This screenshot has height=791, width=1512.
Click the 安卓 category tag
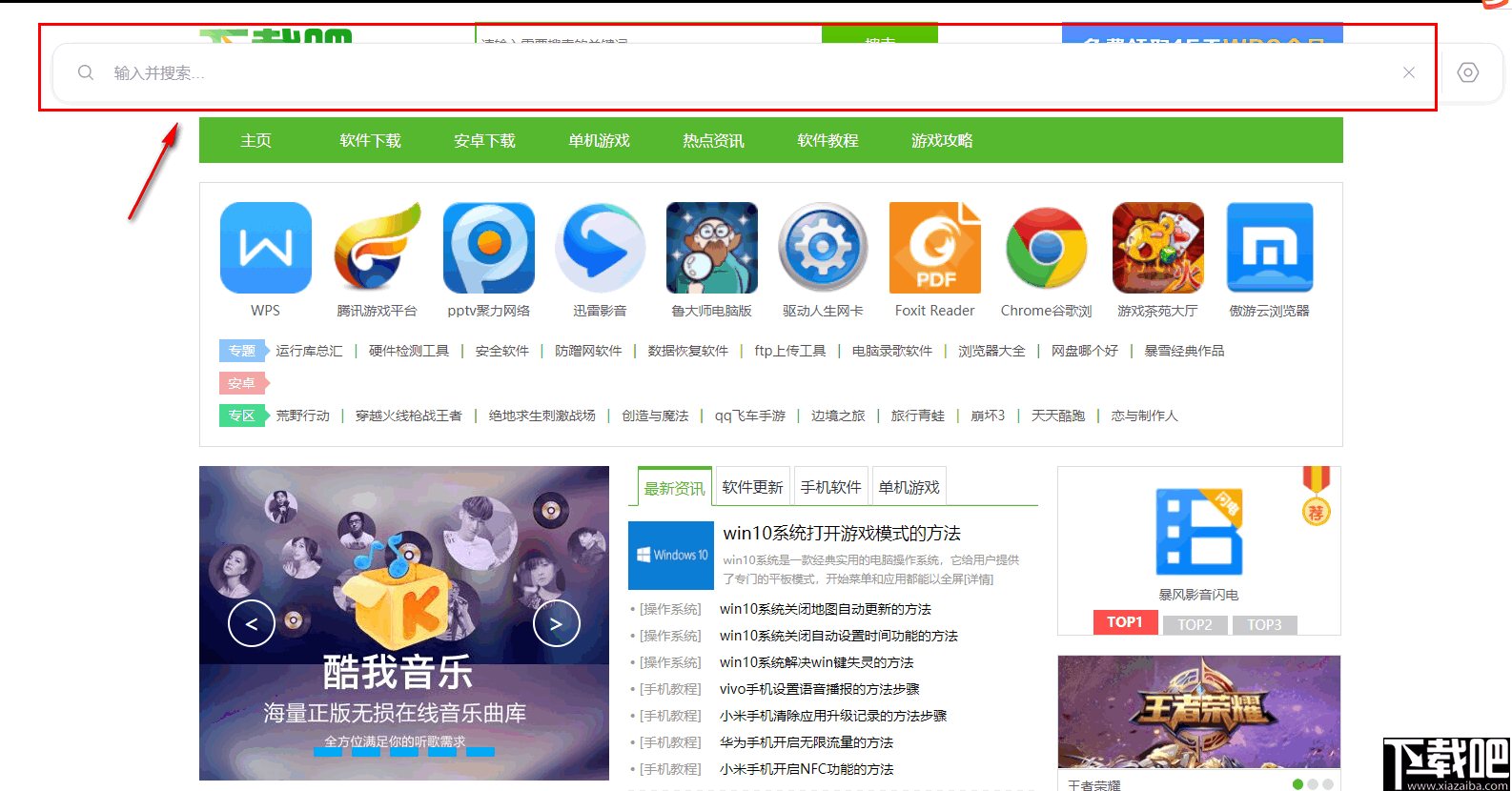(x=244, y=383)
